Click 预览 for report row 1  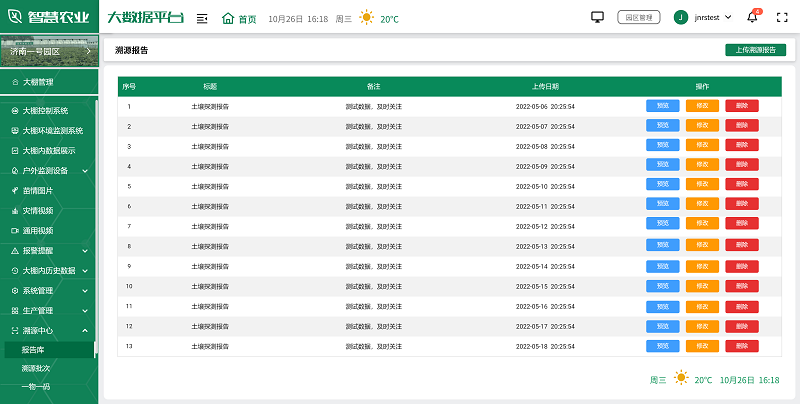click(662, 106)
